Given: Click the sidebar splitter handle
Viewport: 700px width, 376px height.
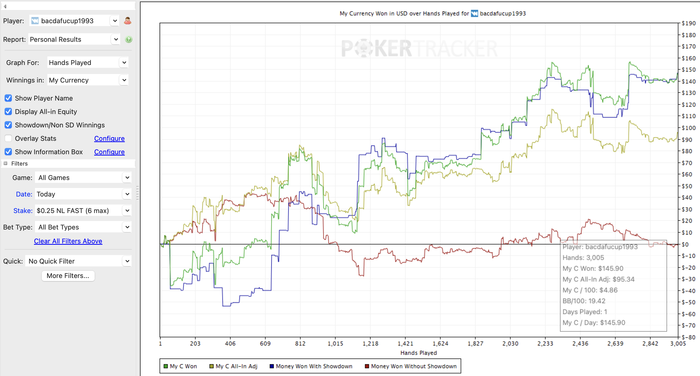Looking at the screenshot, I should tap(138, 193).
